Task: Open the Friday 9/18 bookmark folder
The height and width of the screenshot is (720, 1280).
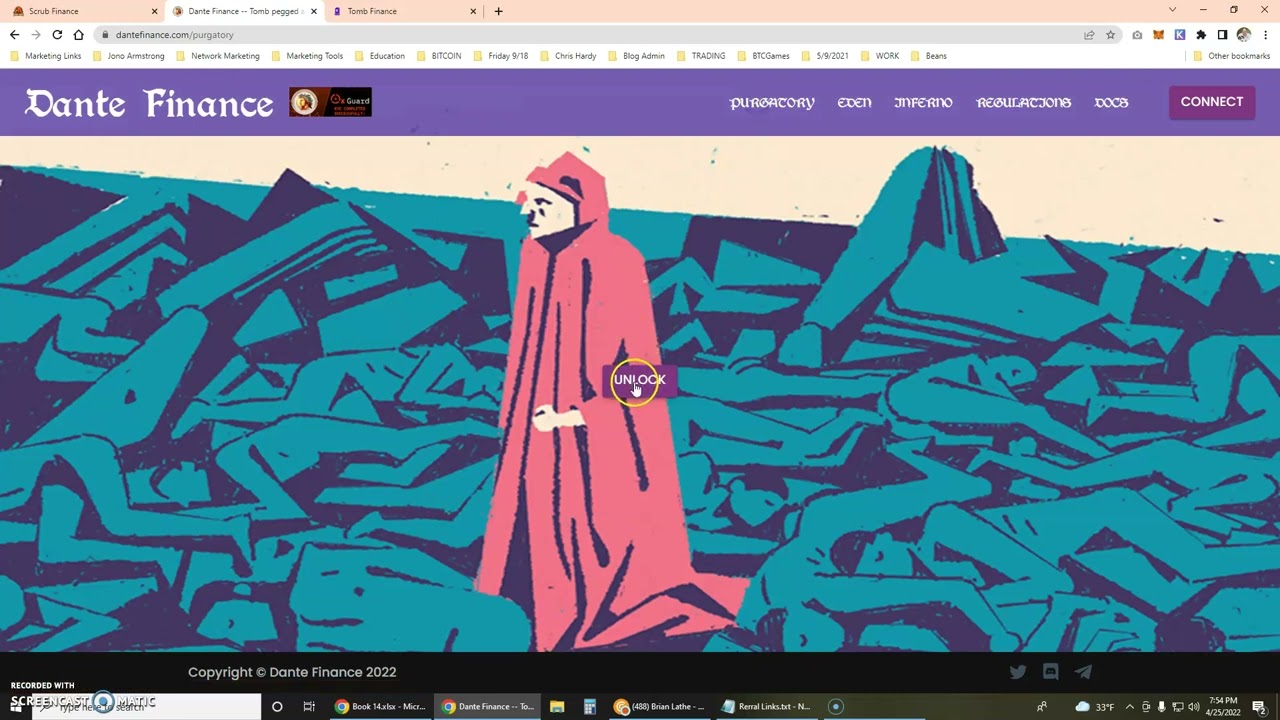Action: (500, 56)
